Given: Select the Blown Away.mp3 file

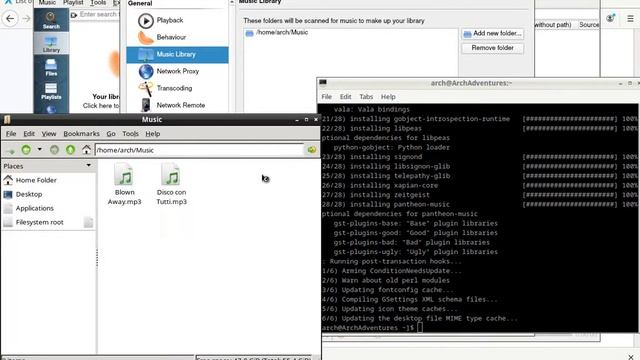Looking at the screenshot, I should click(124, 184).
